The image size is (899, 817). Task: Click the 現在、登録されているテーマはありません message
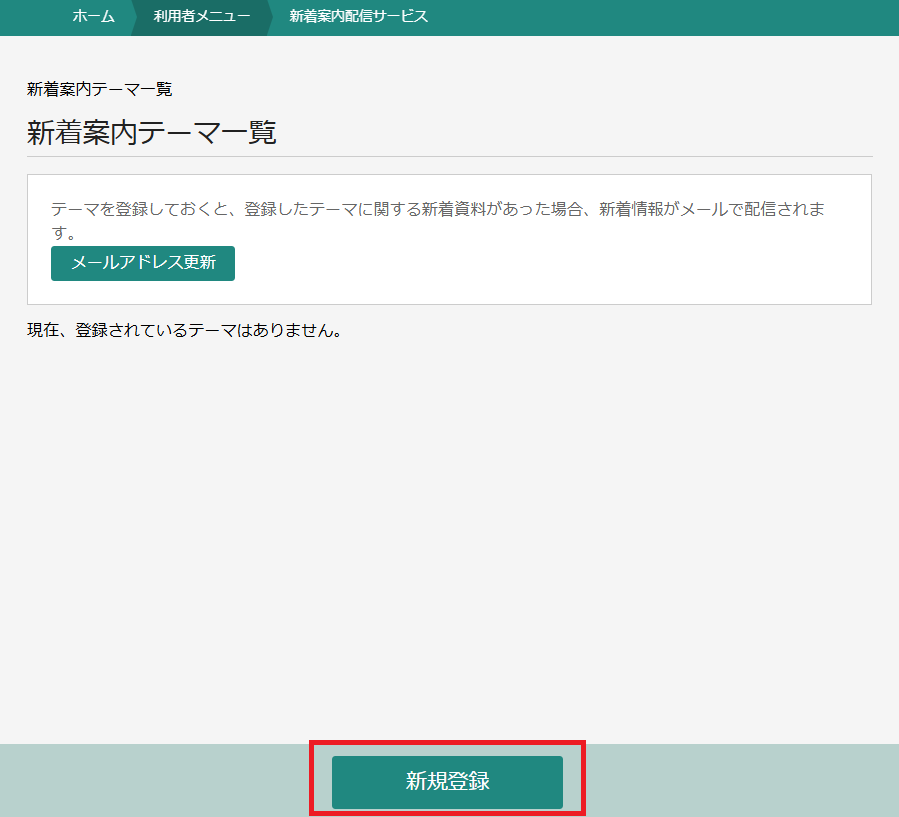click(x=185, y=330)
